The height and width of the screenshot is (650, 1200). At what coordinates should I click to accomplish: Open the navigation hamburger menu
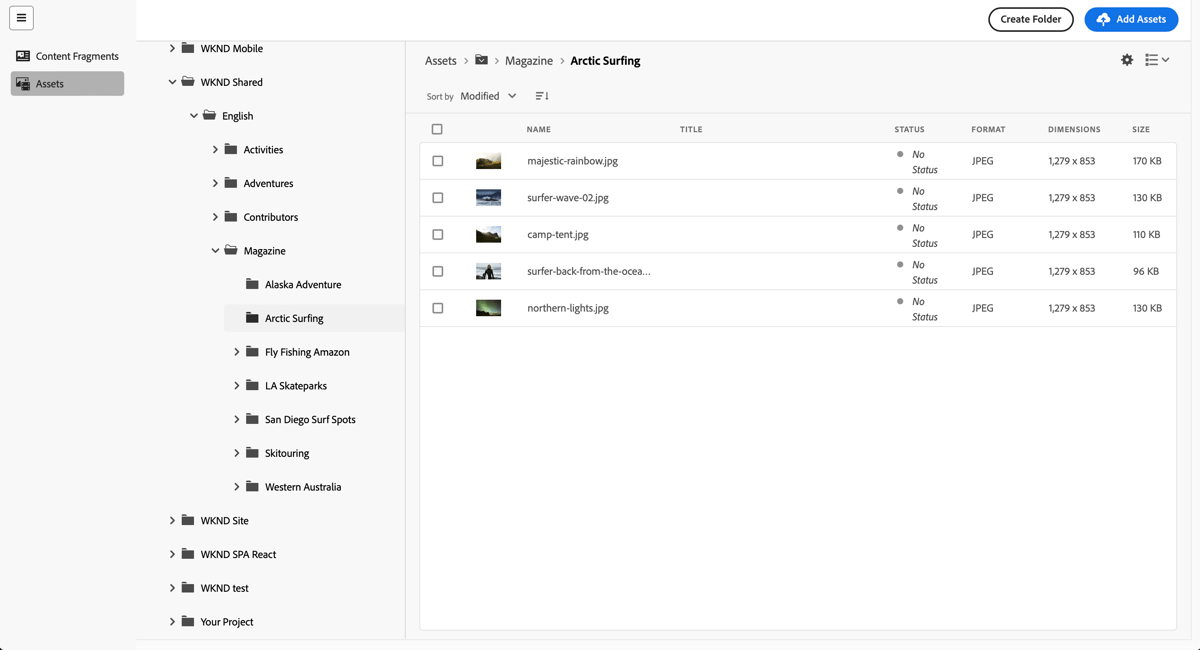pyautogui.click(x=21, y=18)
